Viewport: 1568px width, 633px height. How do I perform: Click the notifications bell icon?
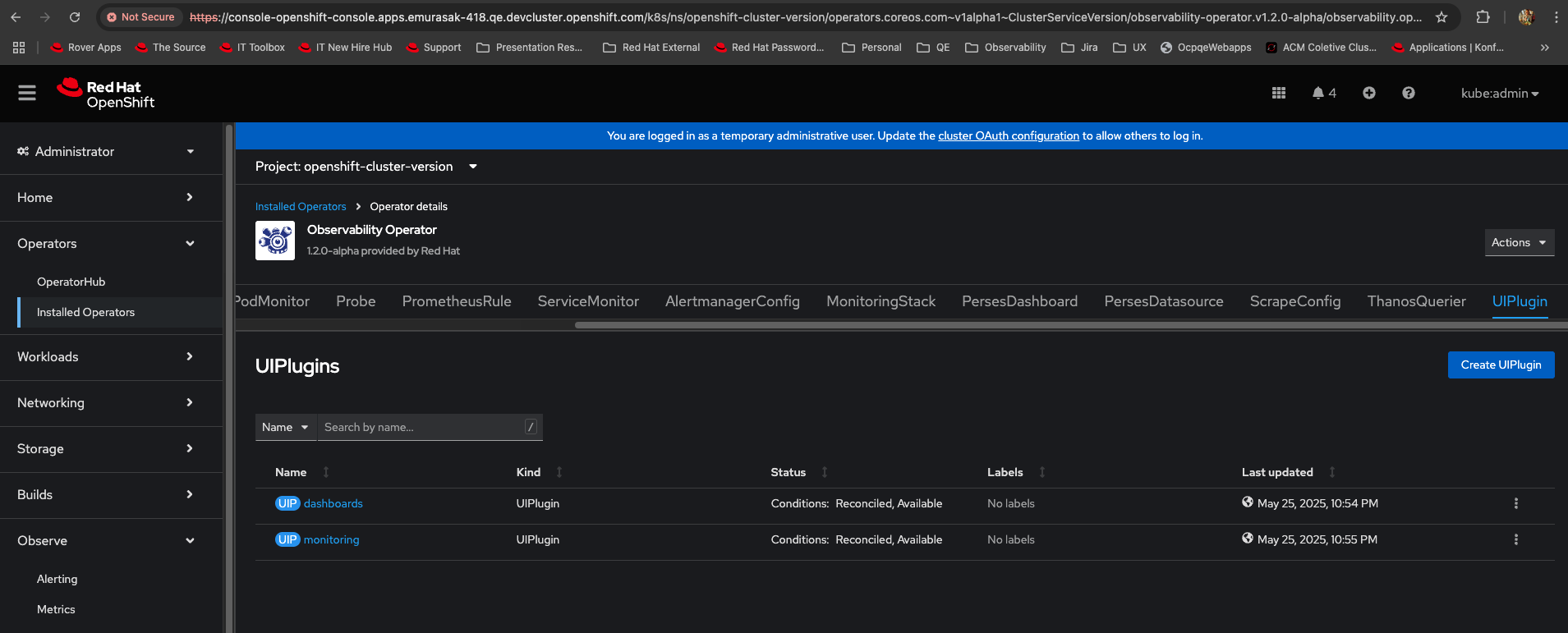(1318, 94)
